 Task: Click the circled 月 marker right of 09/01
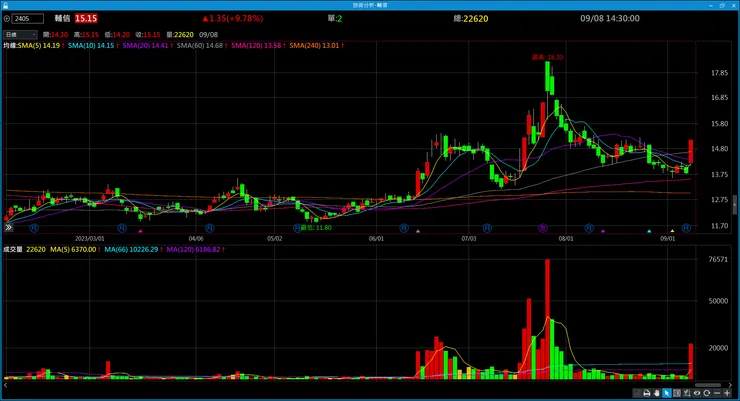[686, 228]
